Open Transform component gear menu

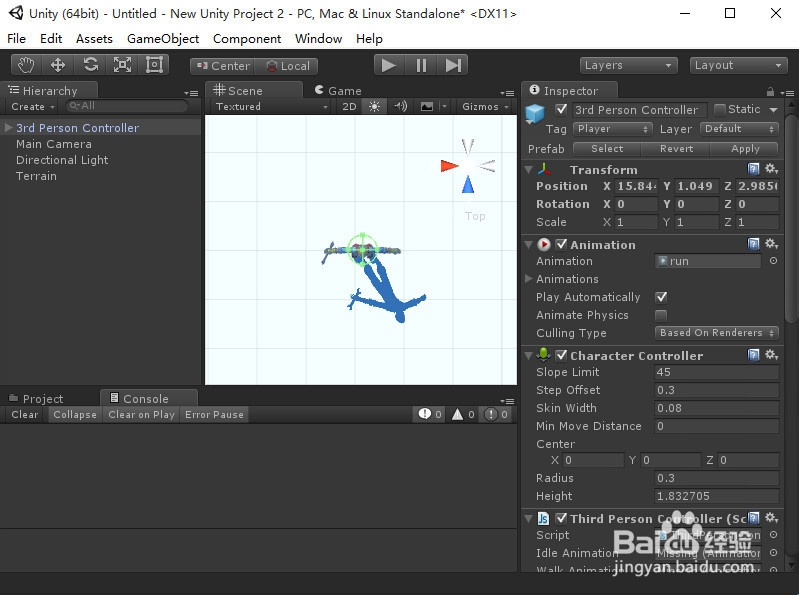pos(771,169)
